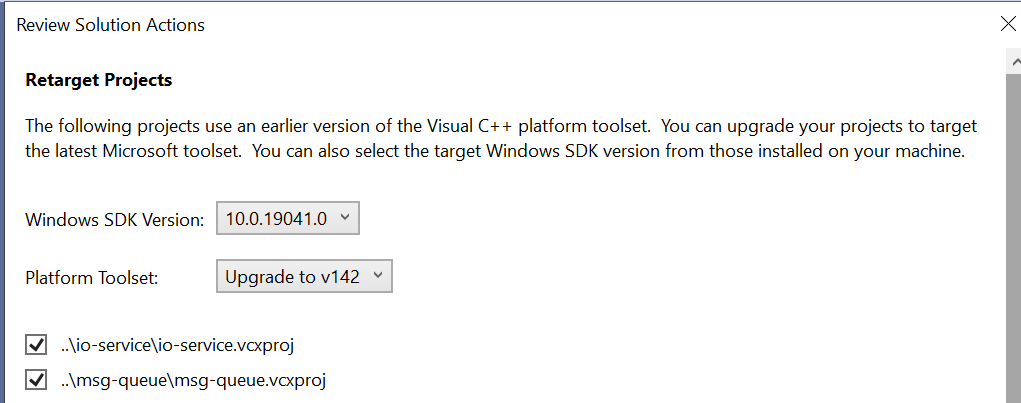Close the Review Solution Actions dialog

point(1007,24)
